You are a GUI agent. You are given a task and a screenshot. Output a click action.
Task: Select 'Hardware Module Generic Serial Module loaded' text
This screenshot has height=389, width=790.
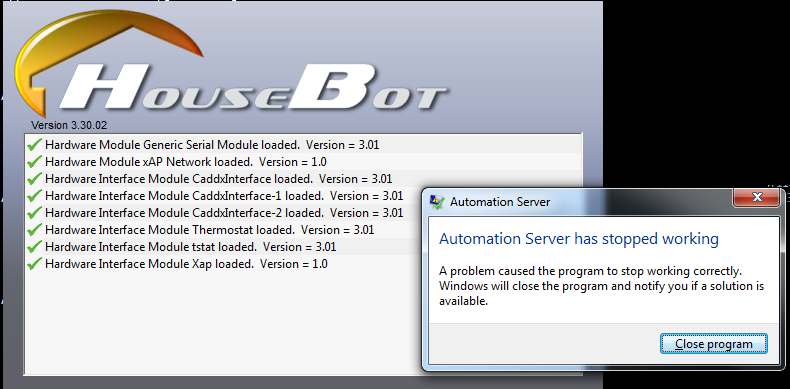click(172, 145)
